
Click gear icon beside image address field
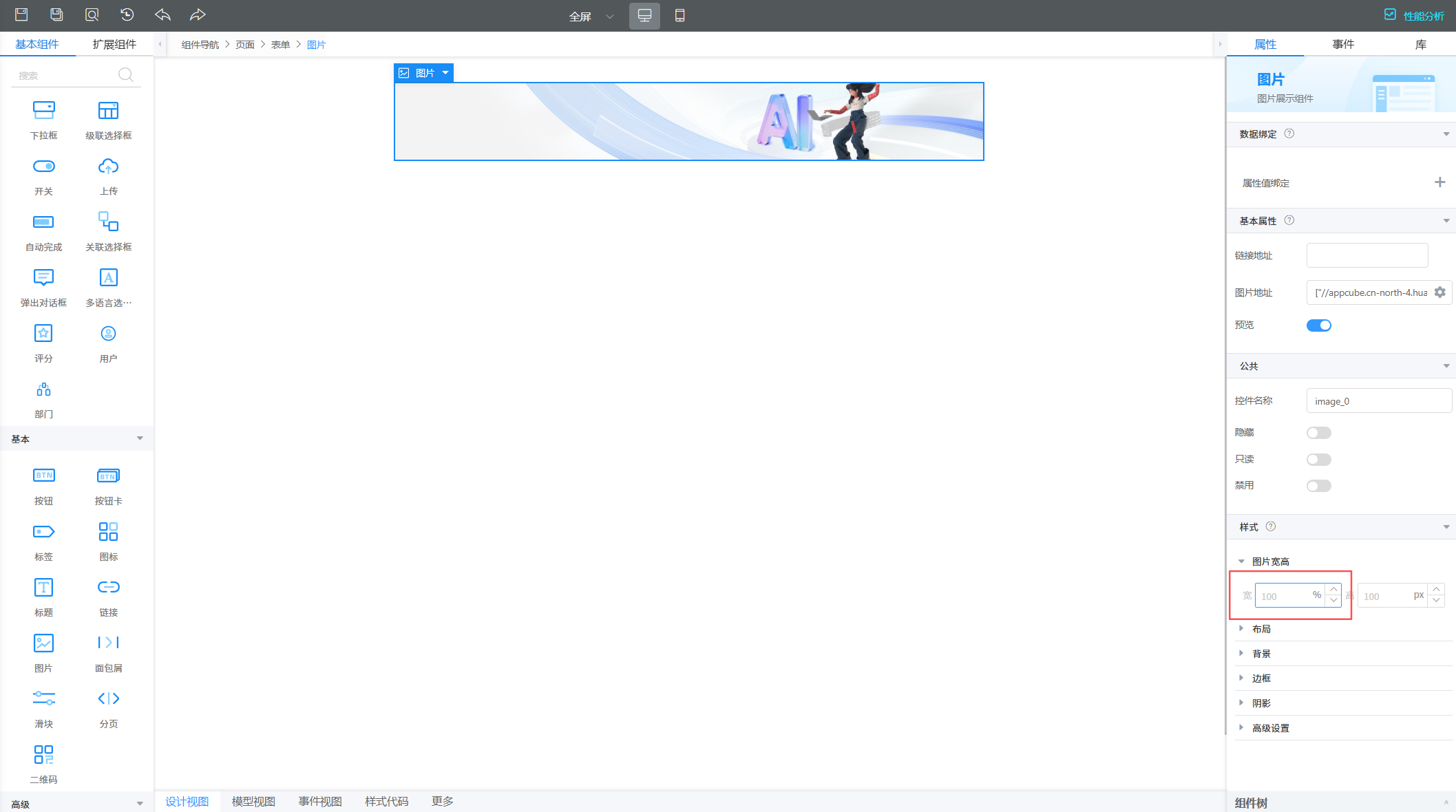(x=1439, y=292)
